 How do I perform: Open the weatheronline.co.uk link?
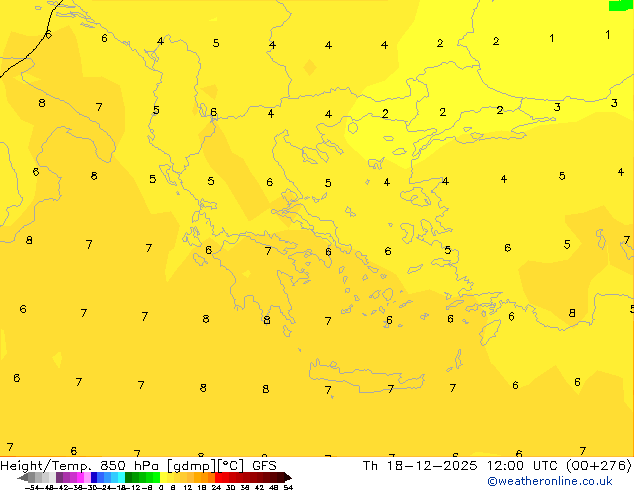coord(550,481)
